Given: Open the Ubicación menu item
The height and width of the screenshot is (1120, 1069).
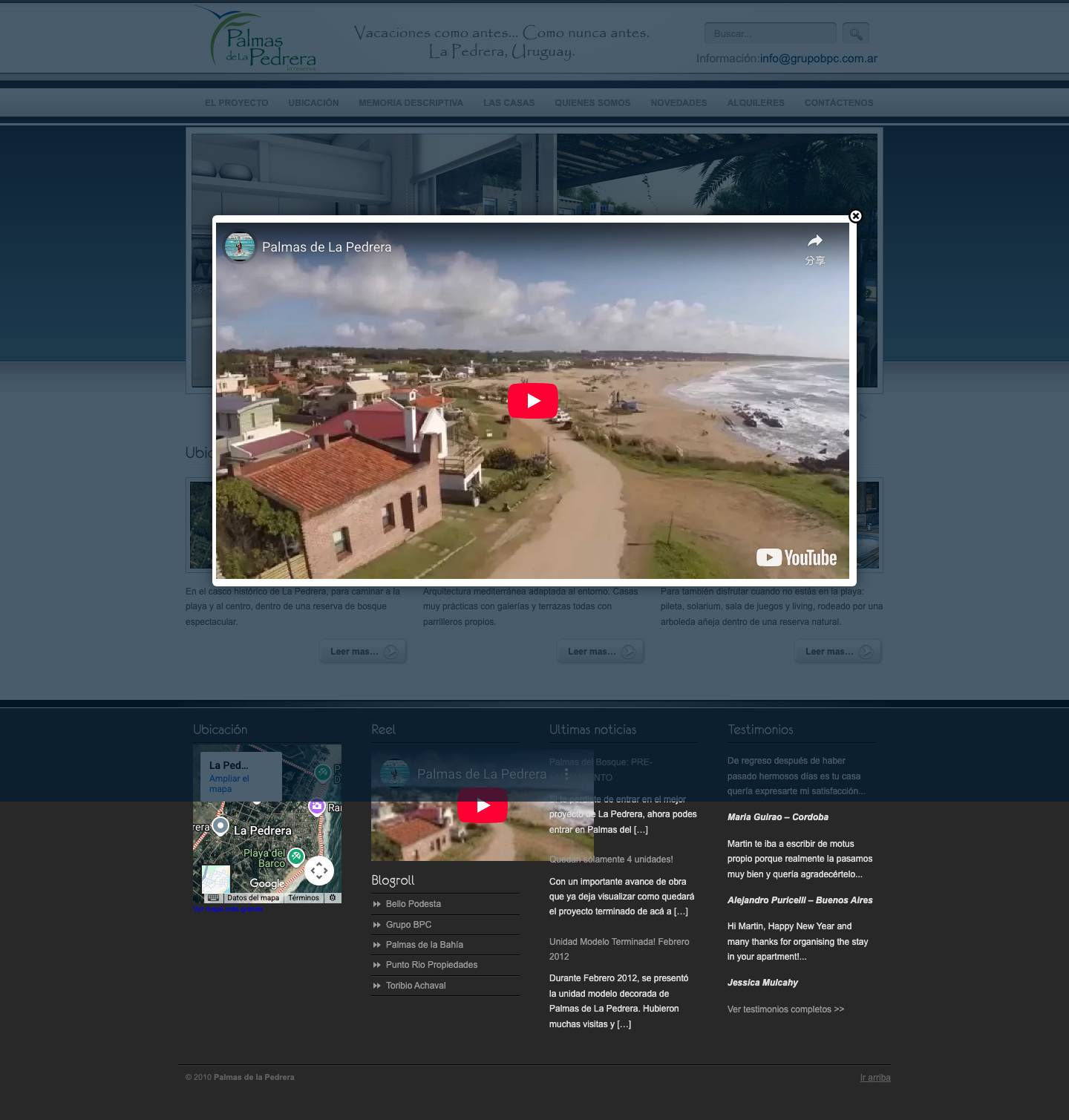Looking at the screenshot, I should click(313, 103).
